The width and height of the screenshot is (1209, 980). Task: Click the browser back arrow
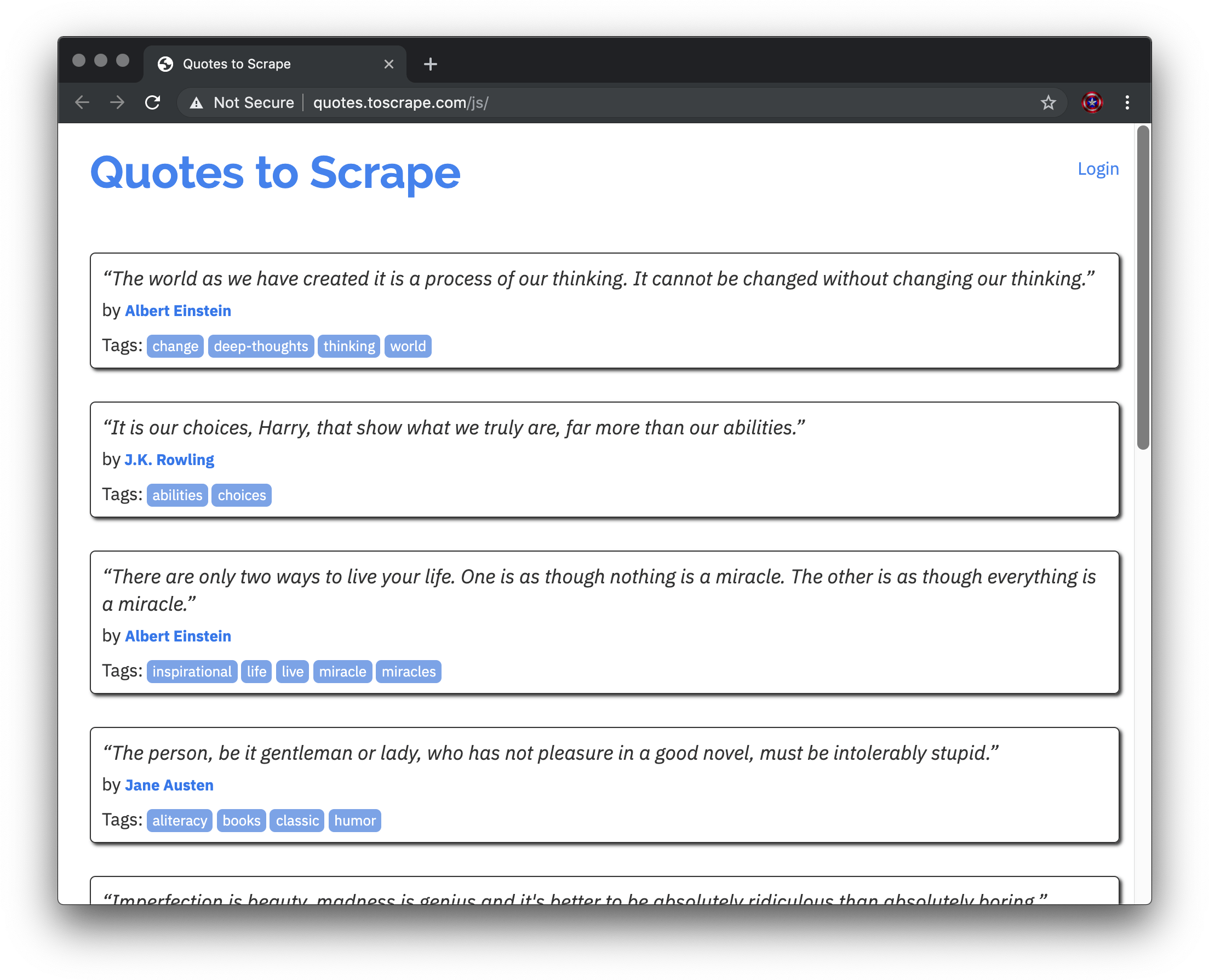82,103
